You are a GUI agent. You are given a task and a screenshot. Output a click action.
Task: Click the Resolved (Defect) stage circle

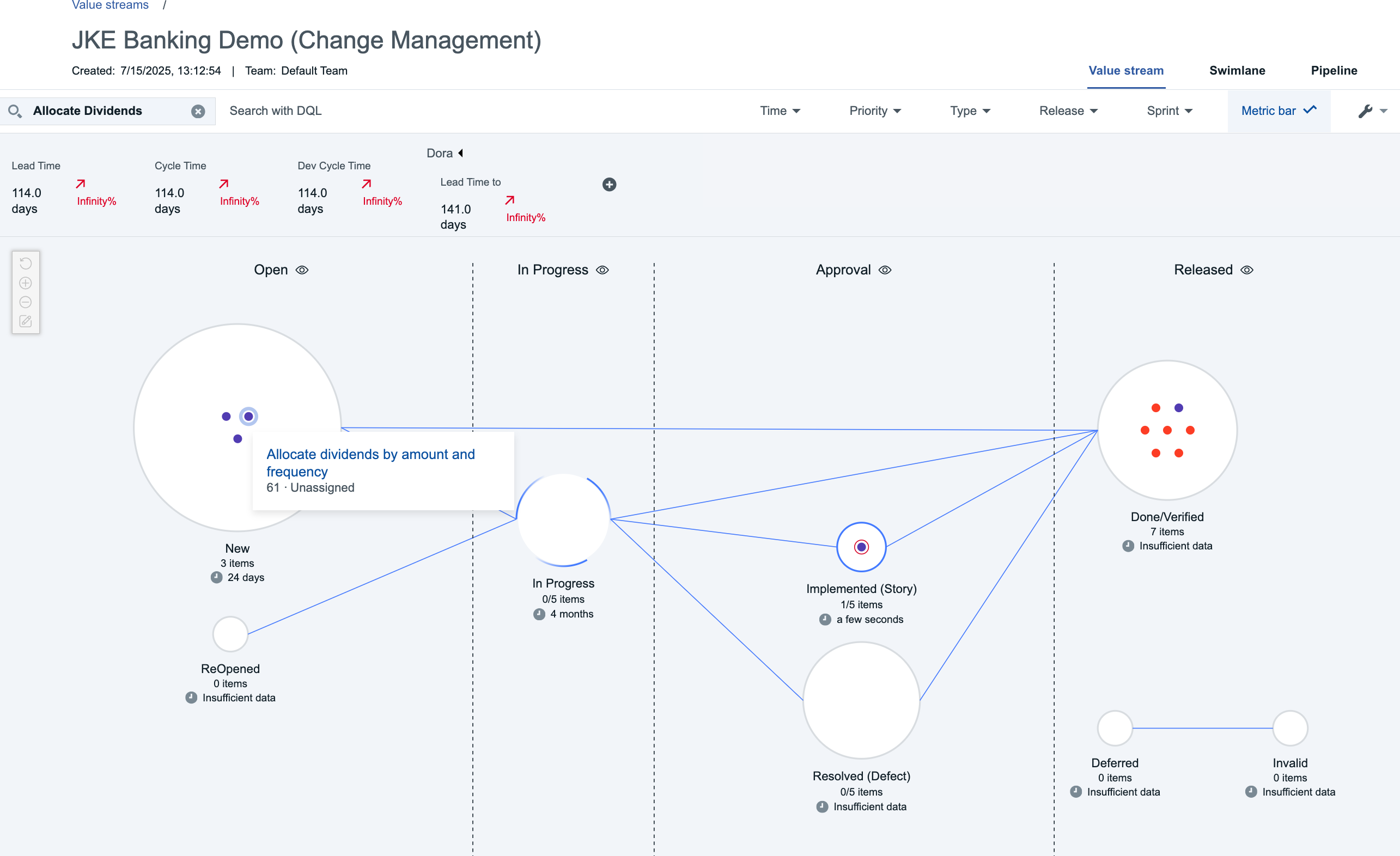click(x=861, y=700)
